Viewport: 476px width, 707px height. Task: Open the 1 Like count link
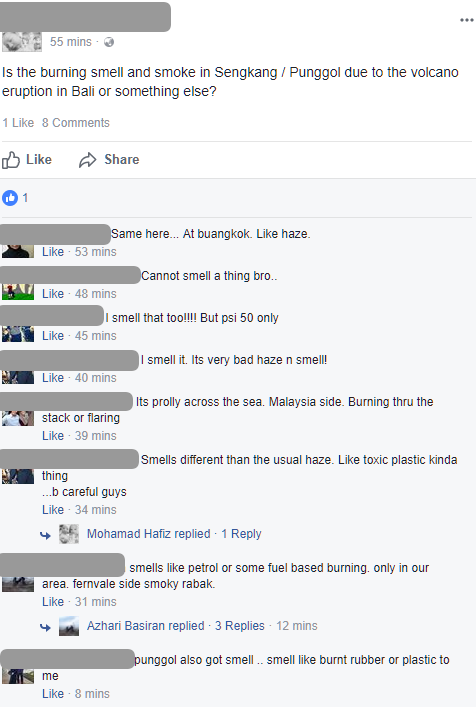(18, 123)
